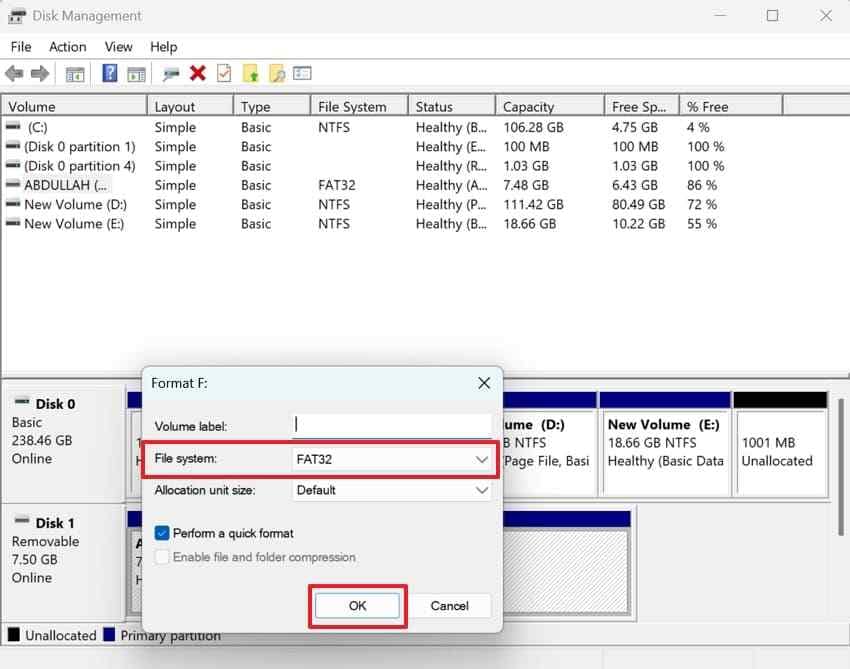Viewport: 850px width, 669px height.
Task: Confirm format with OK button
Action: [358, 606]
